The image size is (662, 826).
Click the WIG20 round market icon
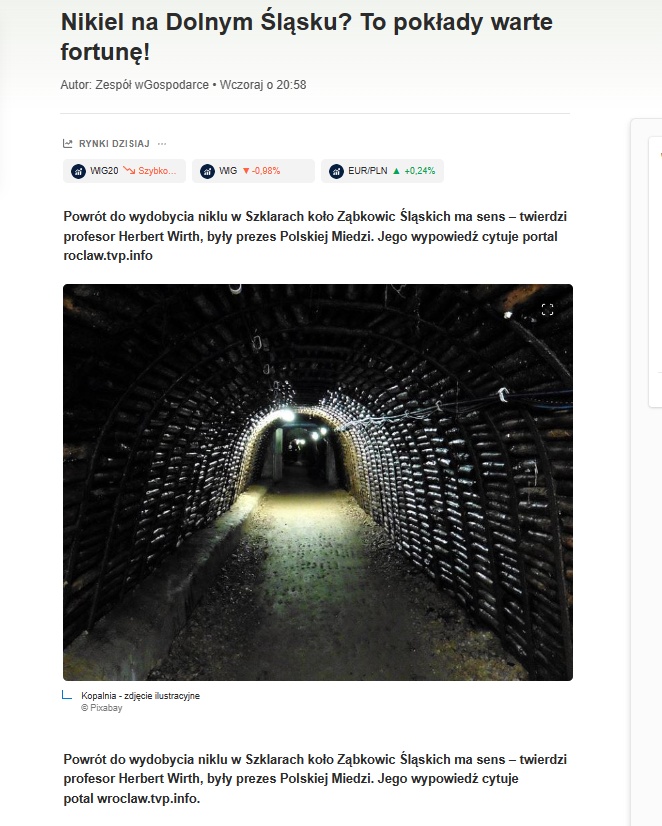(x=78, y=171)
